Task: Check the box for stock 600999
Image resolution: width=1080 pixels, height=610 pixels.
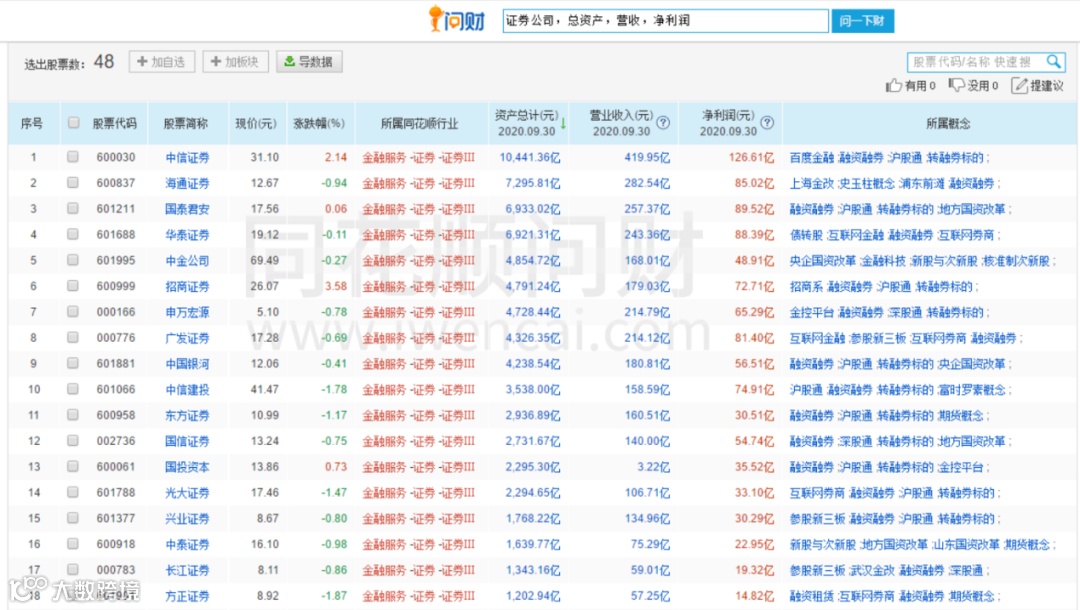Action: point(73,286)
